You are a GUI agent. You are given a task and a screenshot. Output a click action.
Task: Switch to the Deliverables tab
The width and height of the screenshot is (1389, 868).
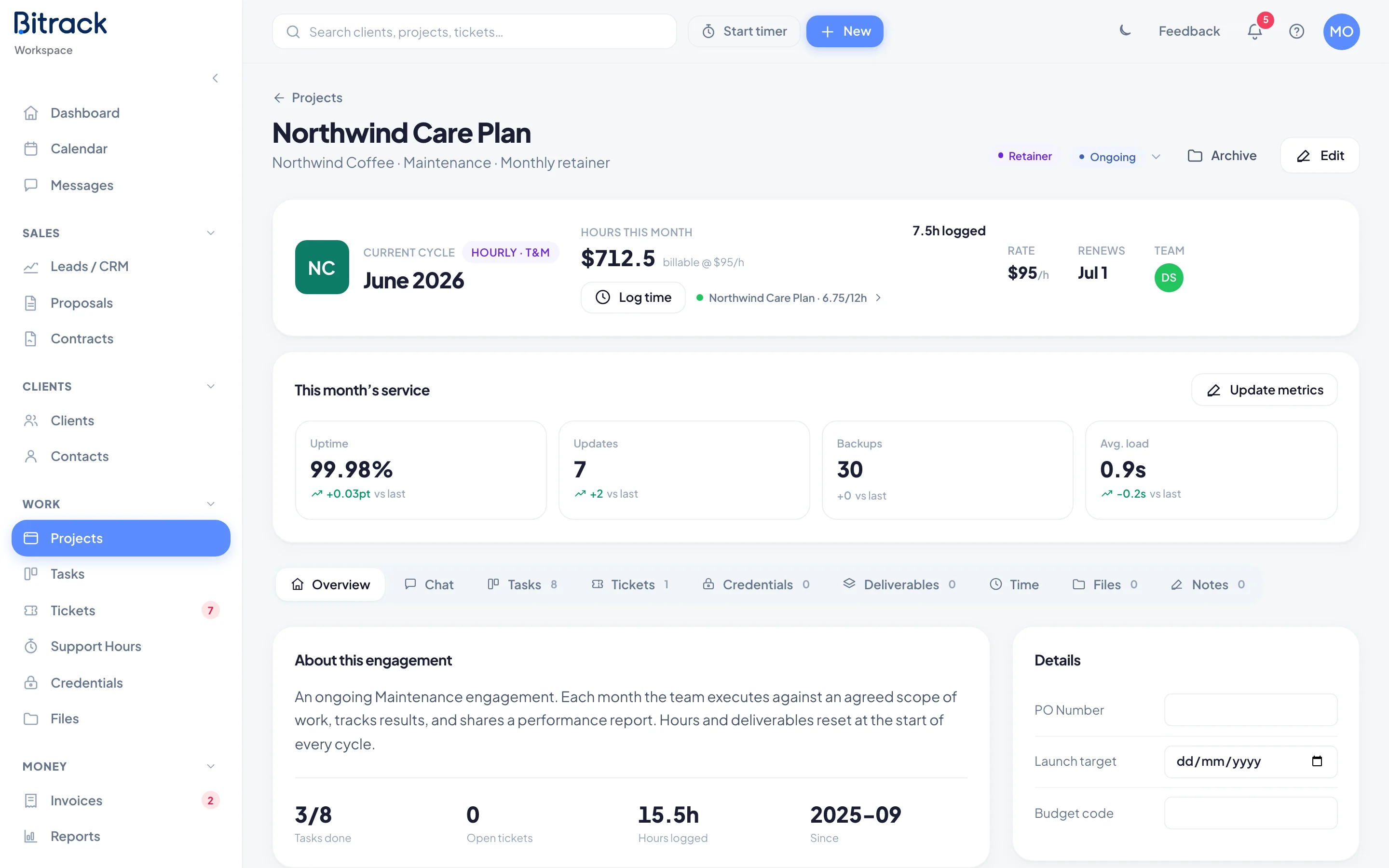[899, 584]
